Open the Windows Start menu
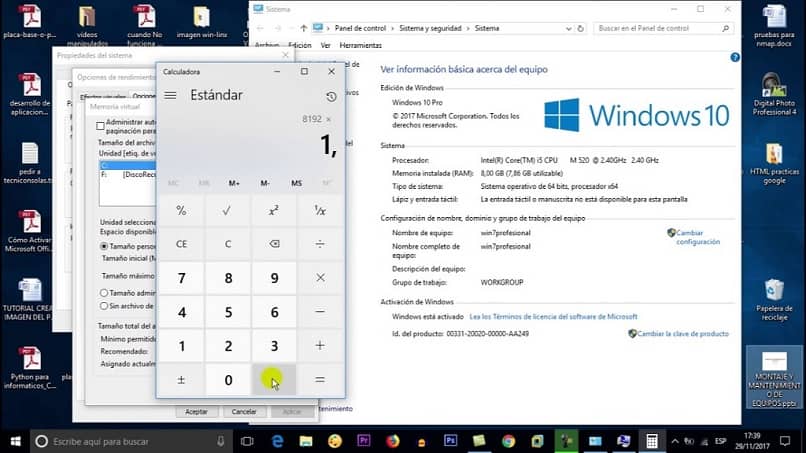The height and width of the screenshot is (453, 806). 15,441
